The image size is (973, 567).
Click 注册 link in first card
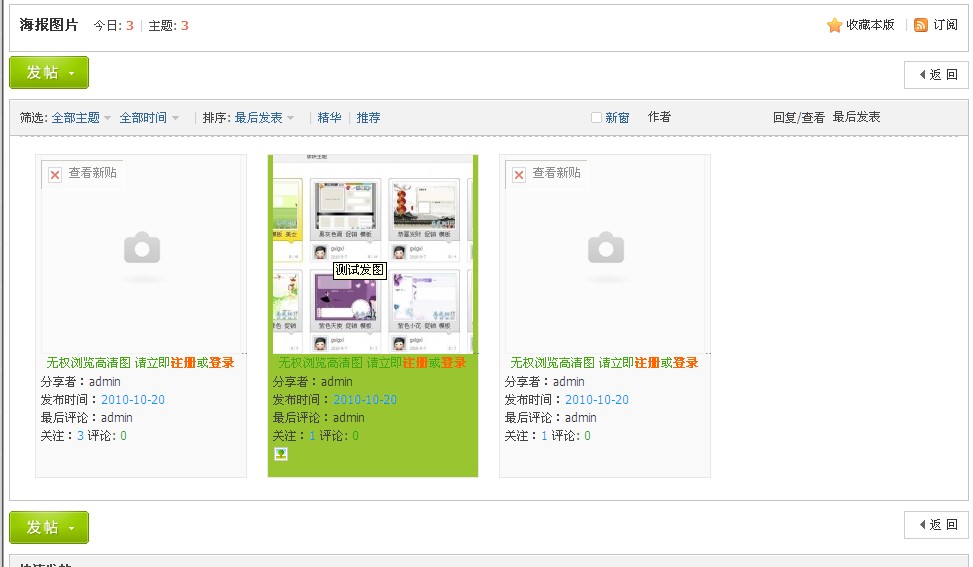click(183, 363)
